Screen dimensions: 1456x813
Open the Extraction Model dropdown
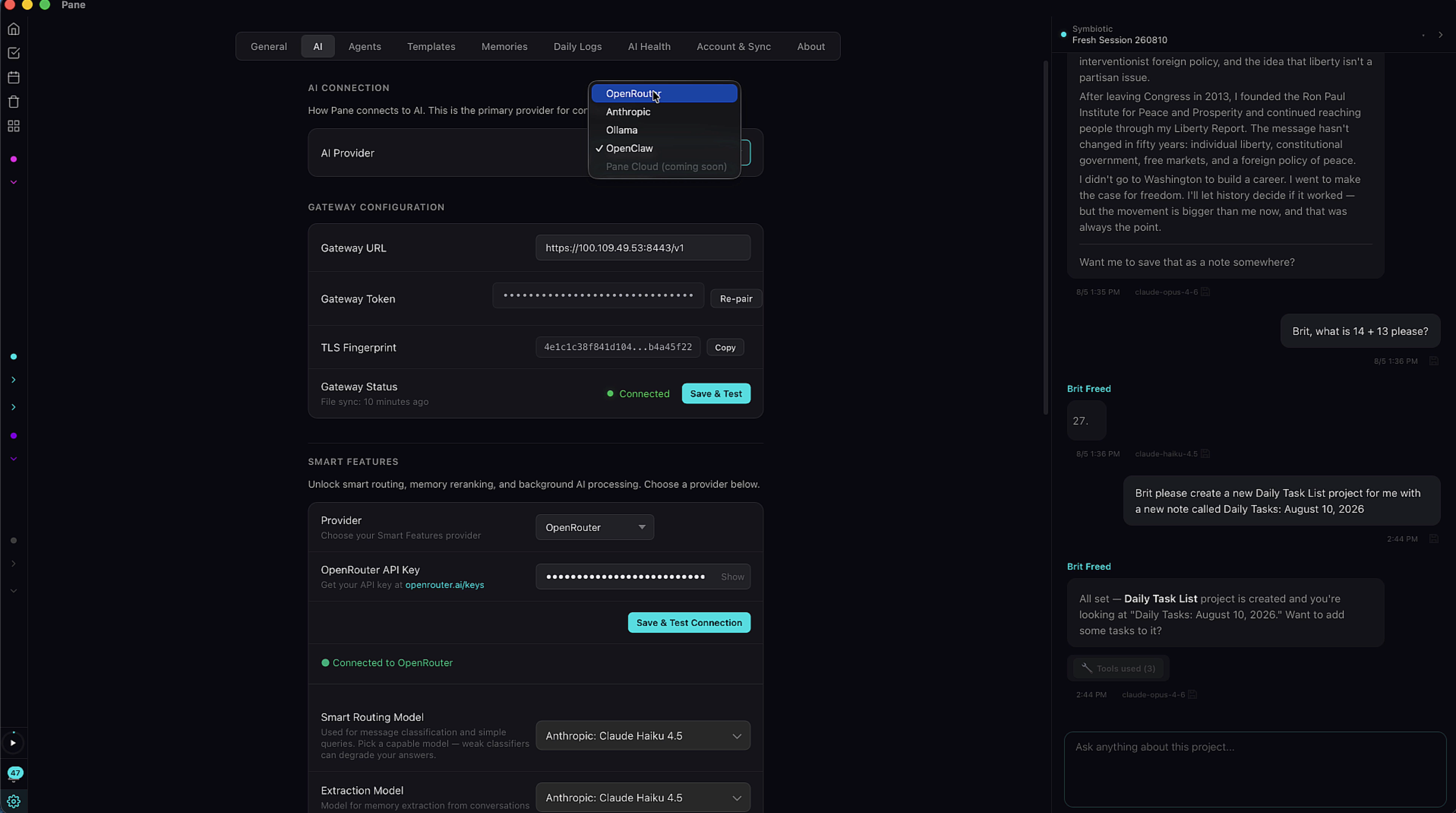pos(643,797)
